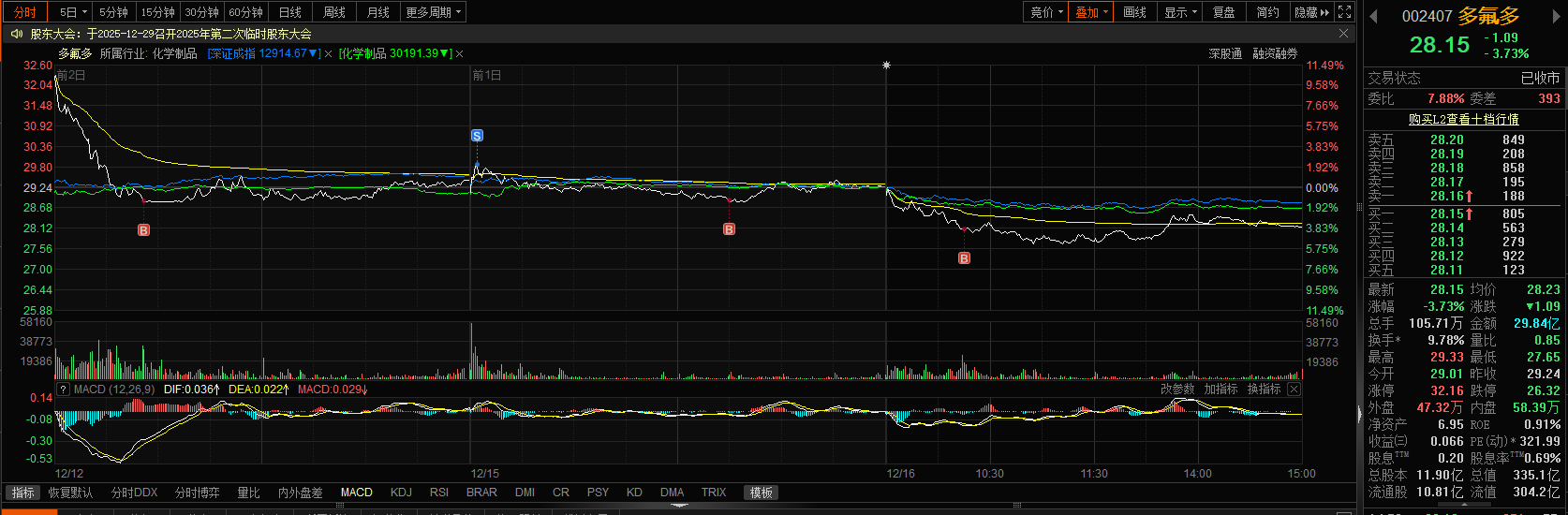The width and height of the screenshot is (1568, 515).
Task: Click the 恢复默认 restore default button
Action: [70, 493]
